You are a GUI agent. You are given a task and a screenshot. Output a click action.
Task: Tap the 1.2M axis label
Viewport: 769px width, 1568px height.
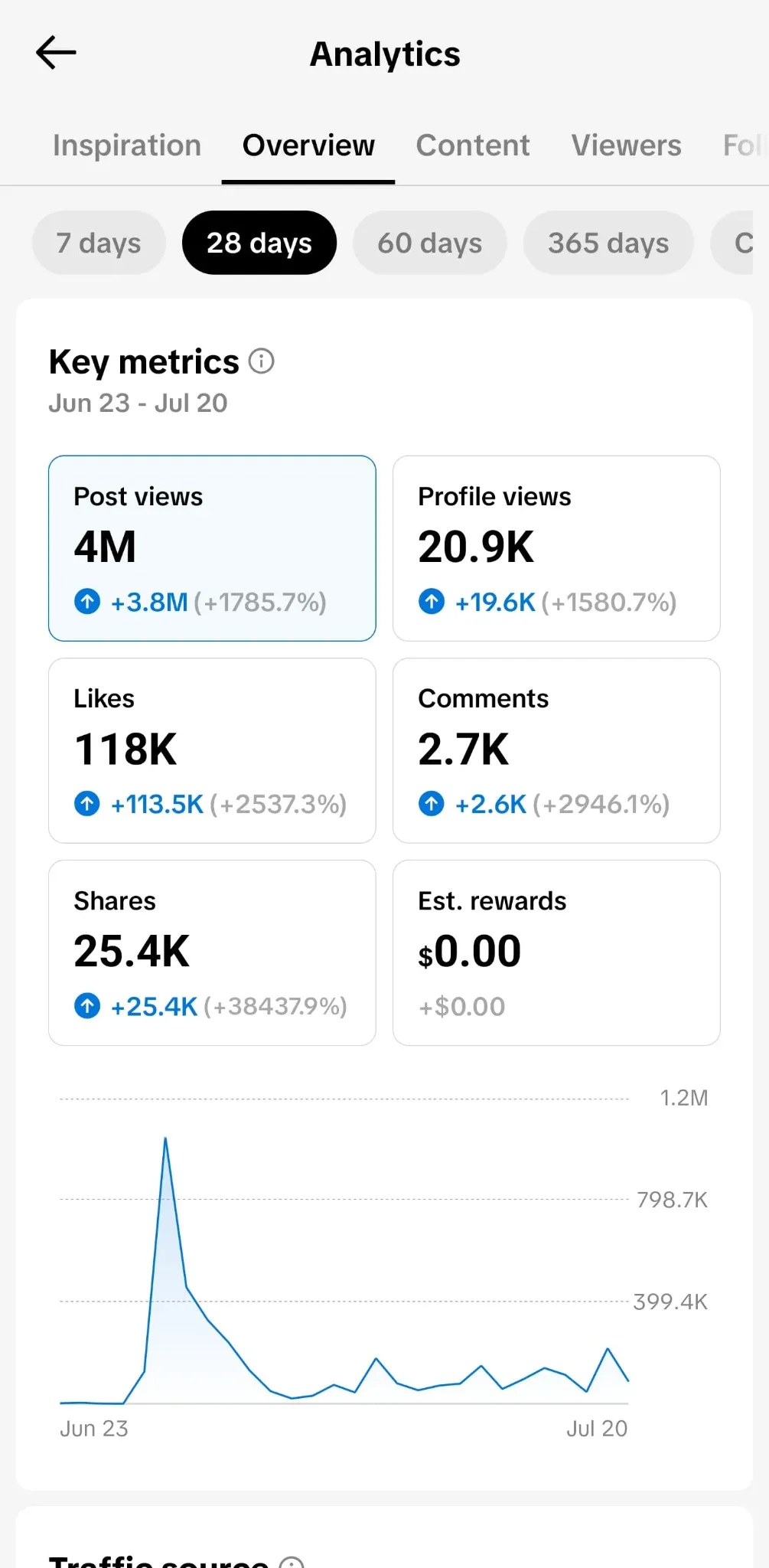point(684,1098)
